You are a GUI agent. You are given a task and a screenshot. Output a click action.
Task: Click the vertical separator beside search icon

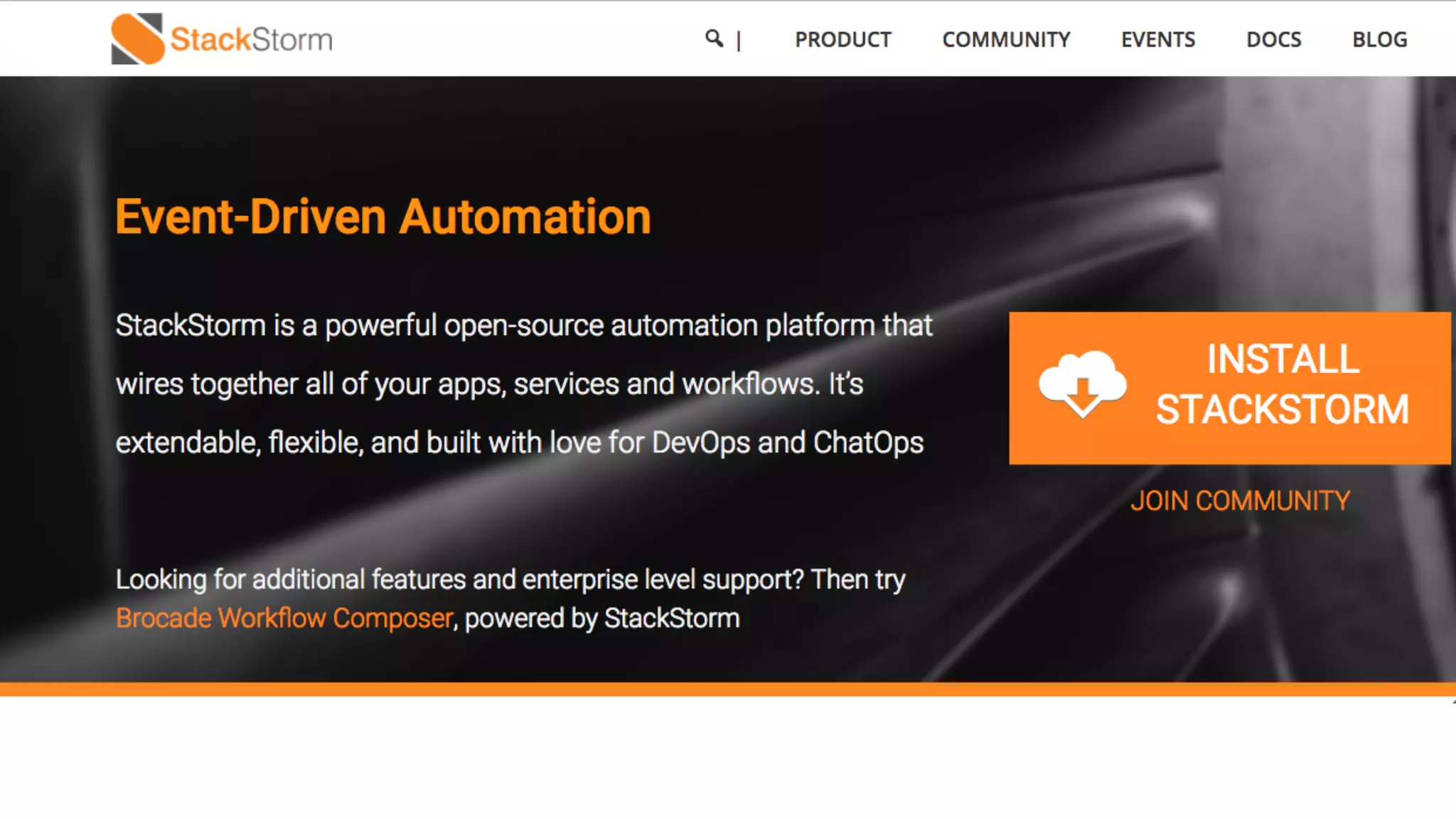739,41
